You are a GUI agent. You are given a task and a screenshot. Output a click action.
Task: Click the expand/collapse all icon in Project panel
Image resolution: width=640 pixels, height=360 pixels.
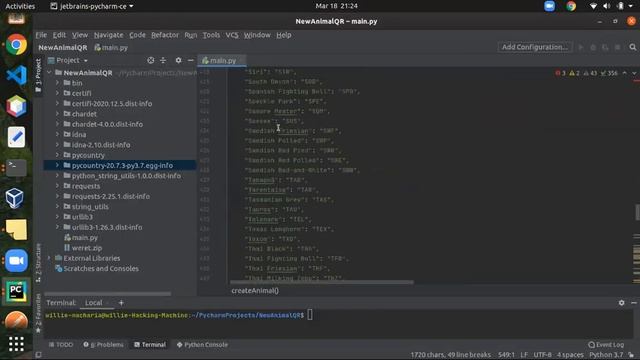(x=163, y=60)
